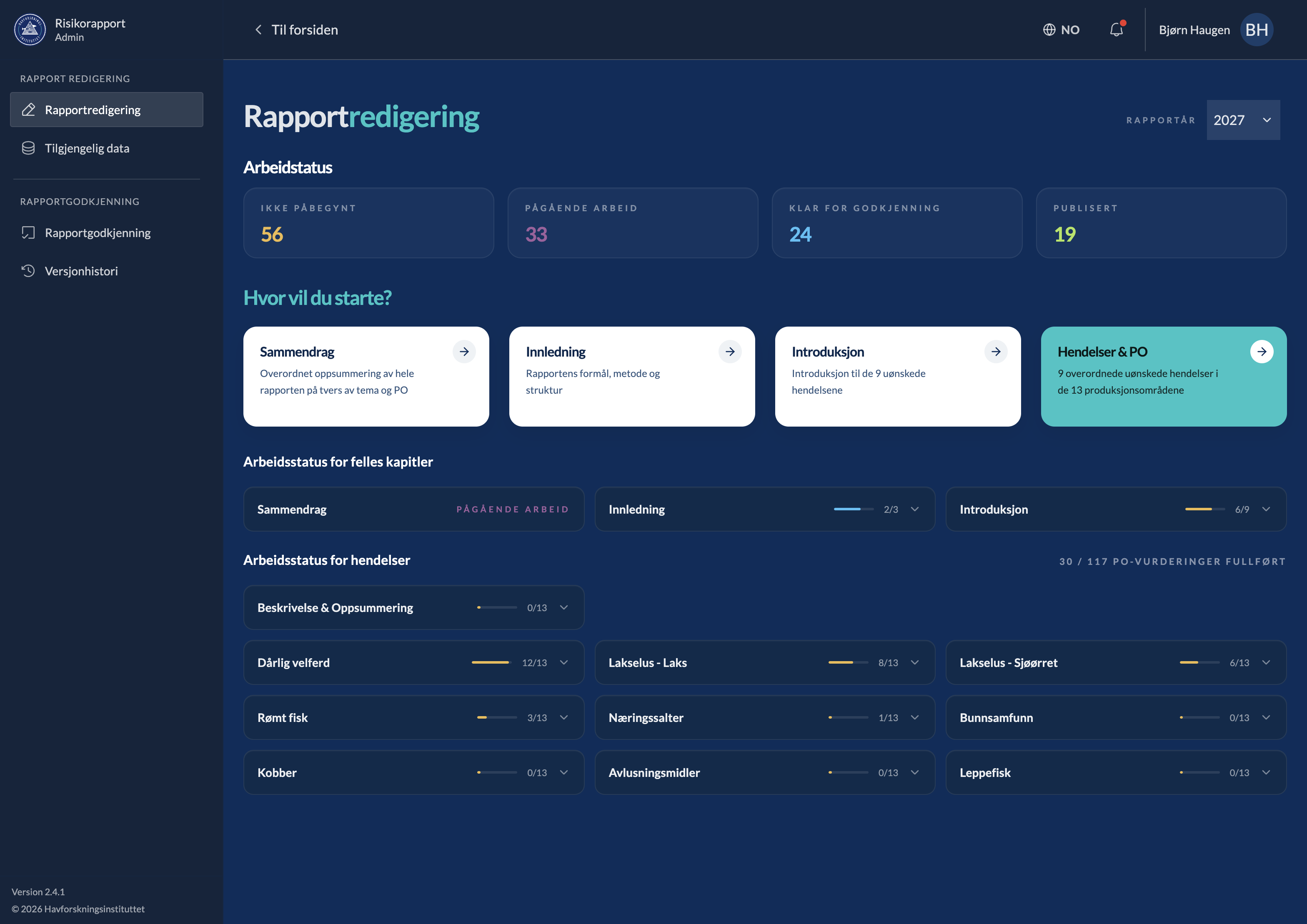Click the Rømt fisk row label
1307x924 pixels.
(x=282, y=717)
